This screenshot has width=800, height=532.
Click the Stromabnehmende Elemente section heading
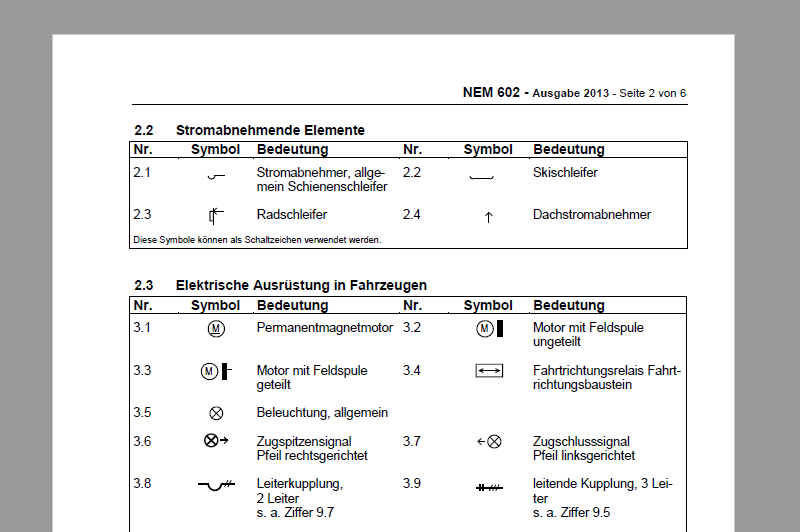(x=270, y=130)
